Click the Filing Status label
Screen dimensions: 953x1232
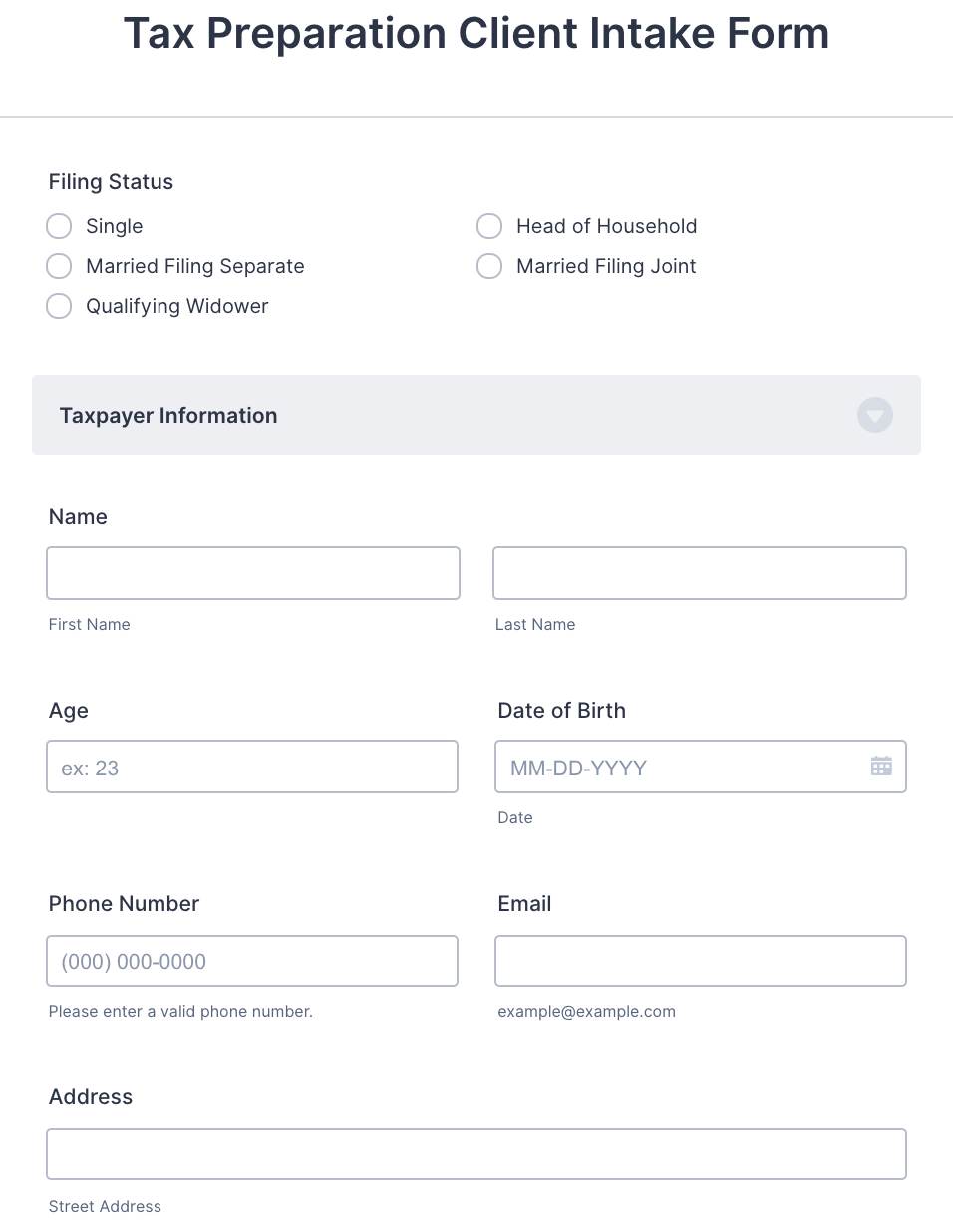pos(111,182)
